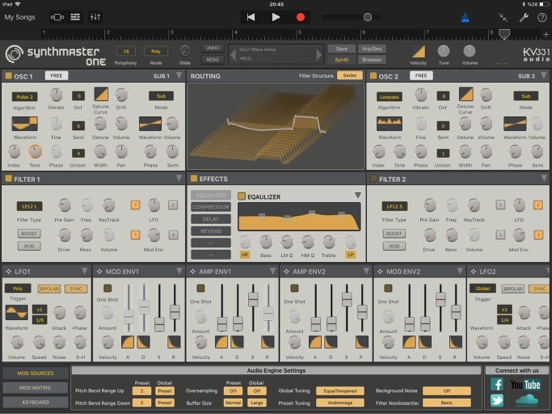This screenshot has width=552, height=414.
Task: Click the UNDO button
Action: click(213, 48)
